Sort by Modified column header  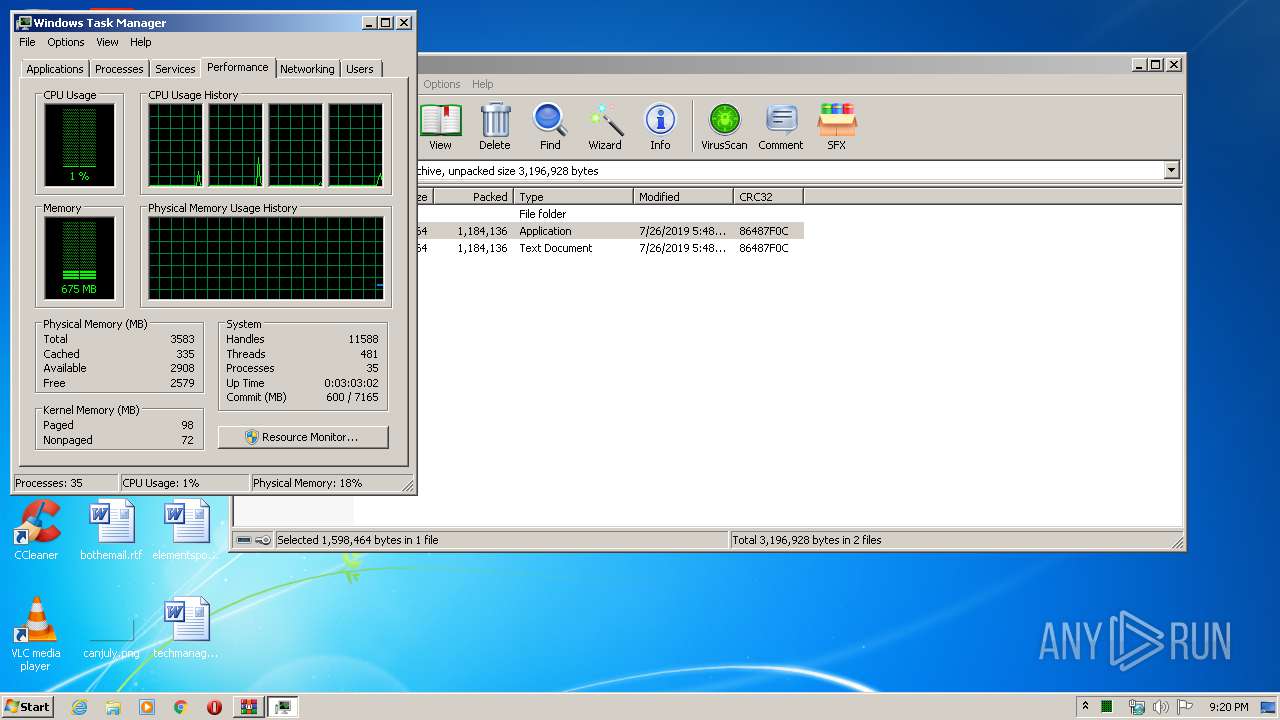tap(683, 197)
